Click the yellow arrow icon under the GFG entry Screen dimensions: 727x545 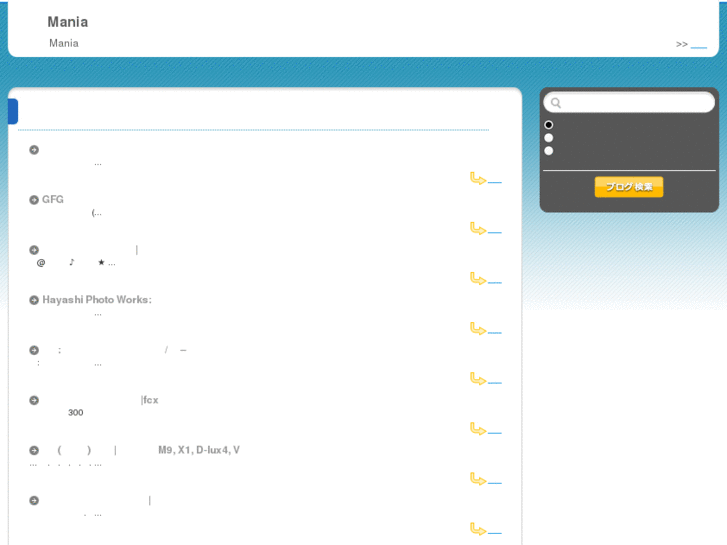point(478,229)
